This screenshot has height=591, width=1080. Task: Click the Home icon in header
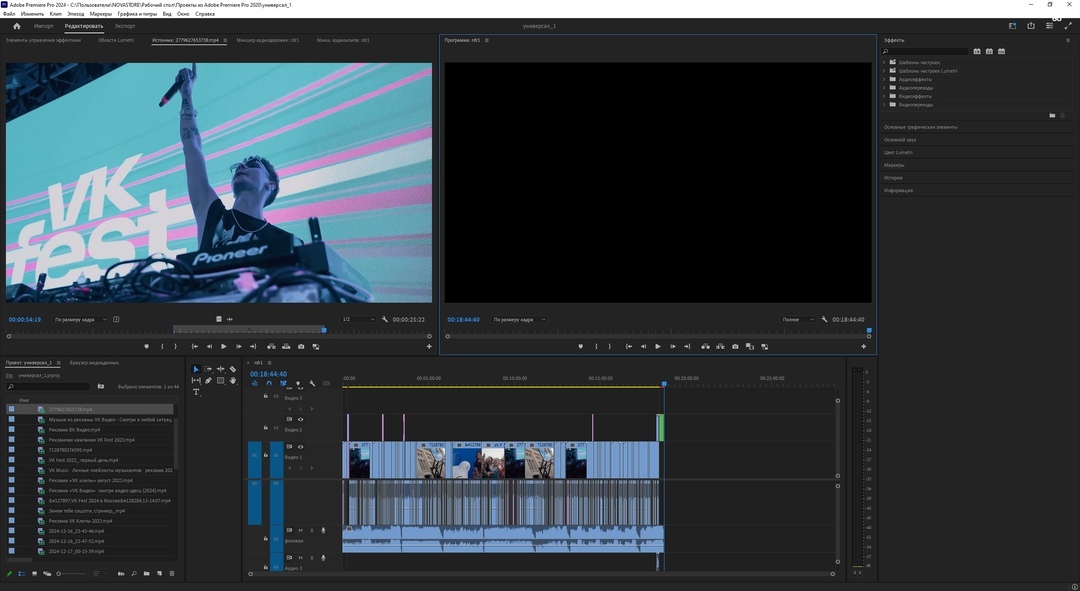(x=17, y=26)
